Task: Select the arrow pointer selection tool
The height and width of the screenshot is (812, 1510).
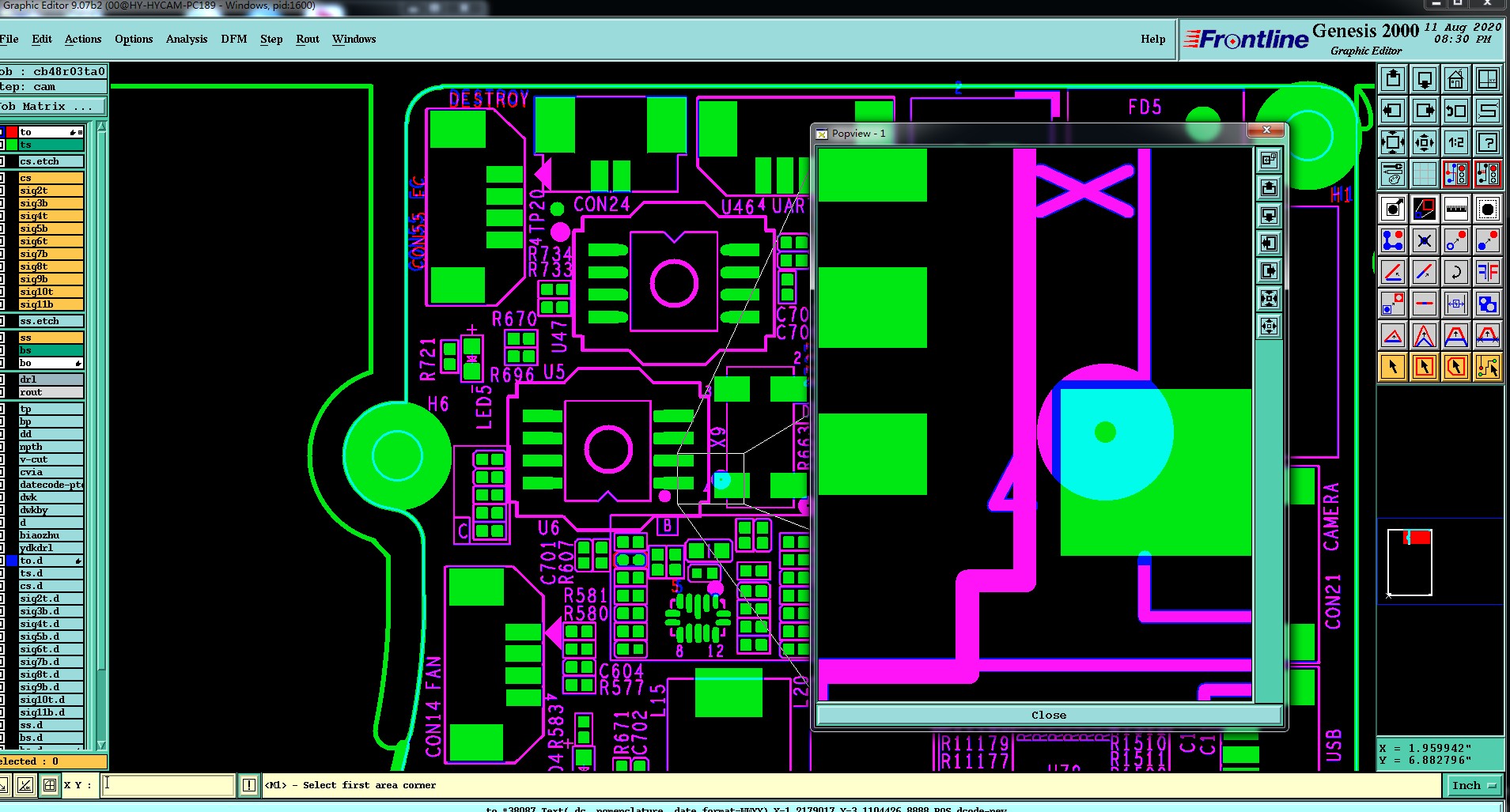Action: [1393, 367]
